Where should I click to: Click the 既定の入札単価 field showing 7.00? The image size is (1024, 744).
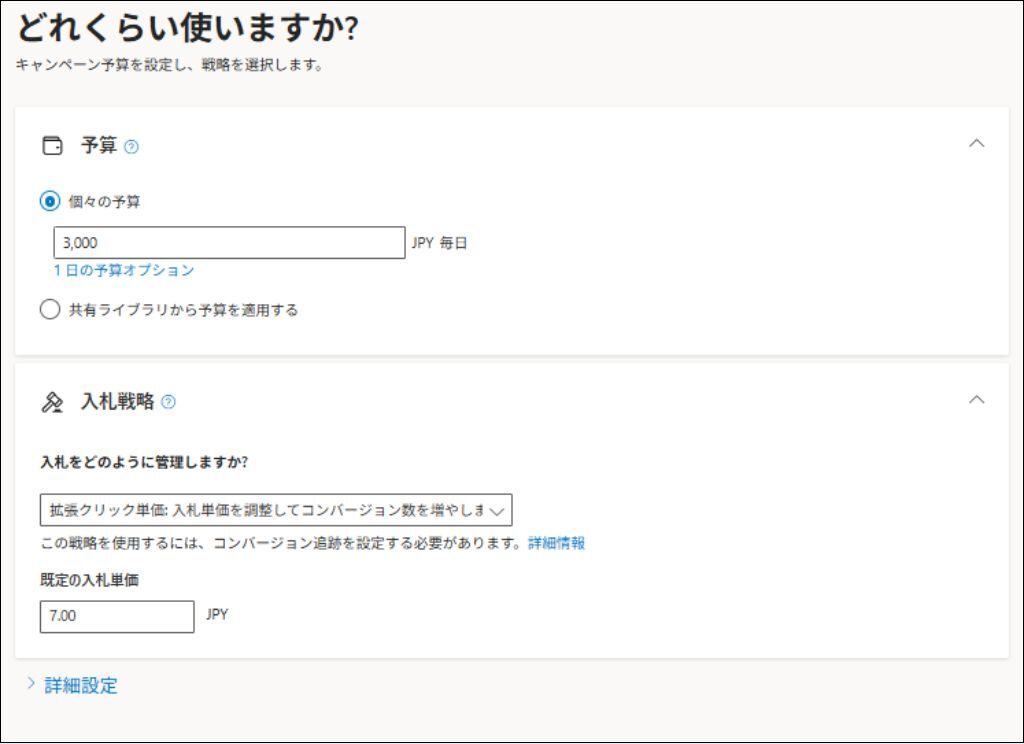click(x=117, y=617)
